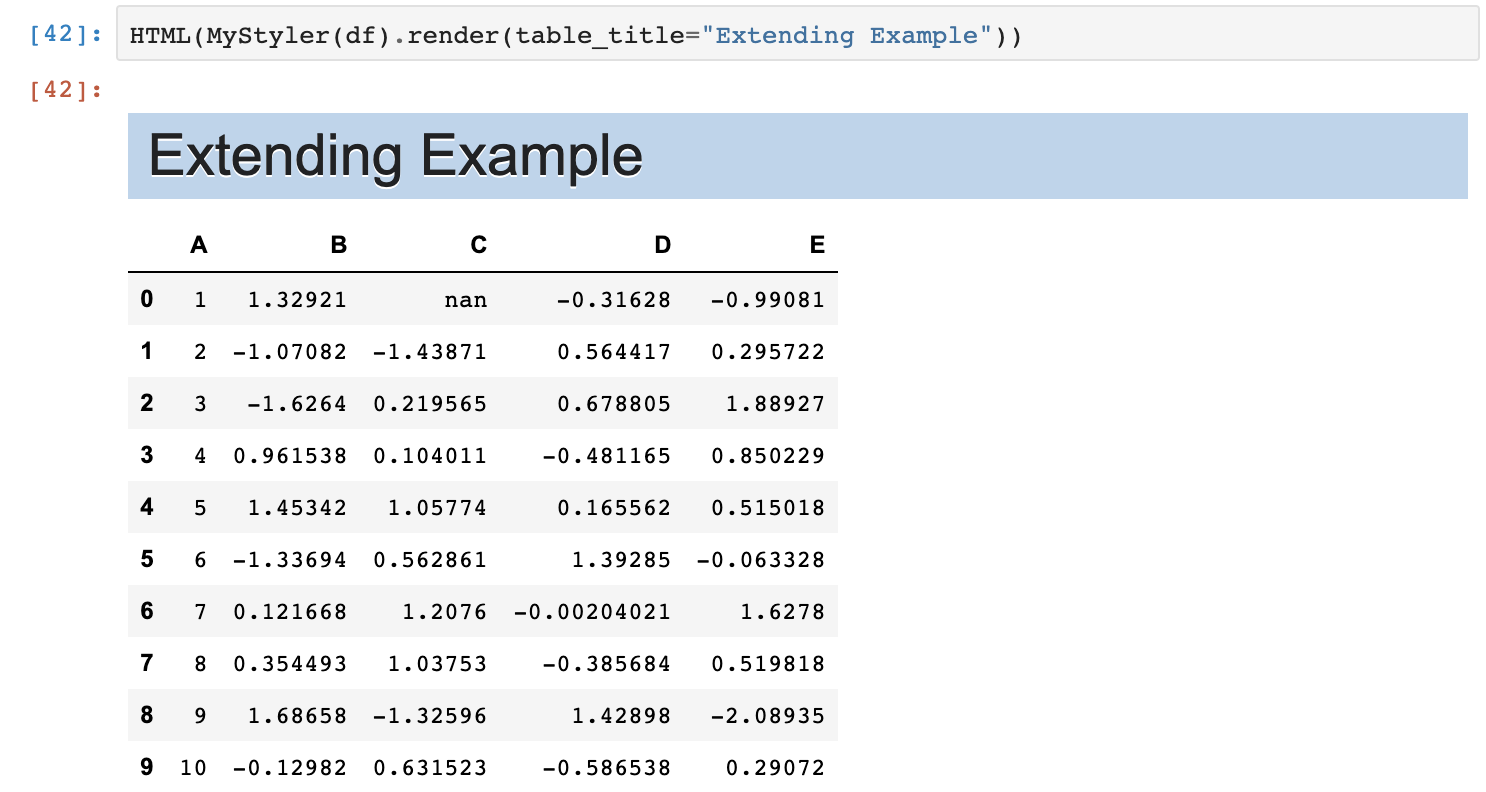Click the code input cell with MyStyler
The image size is (1486, 792).
[x=797, y=36]
